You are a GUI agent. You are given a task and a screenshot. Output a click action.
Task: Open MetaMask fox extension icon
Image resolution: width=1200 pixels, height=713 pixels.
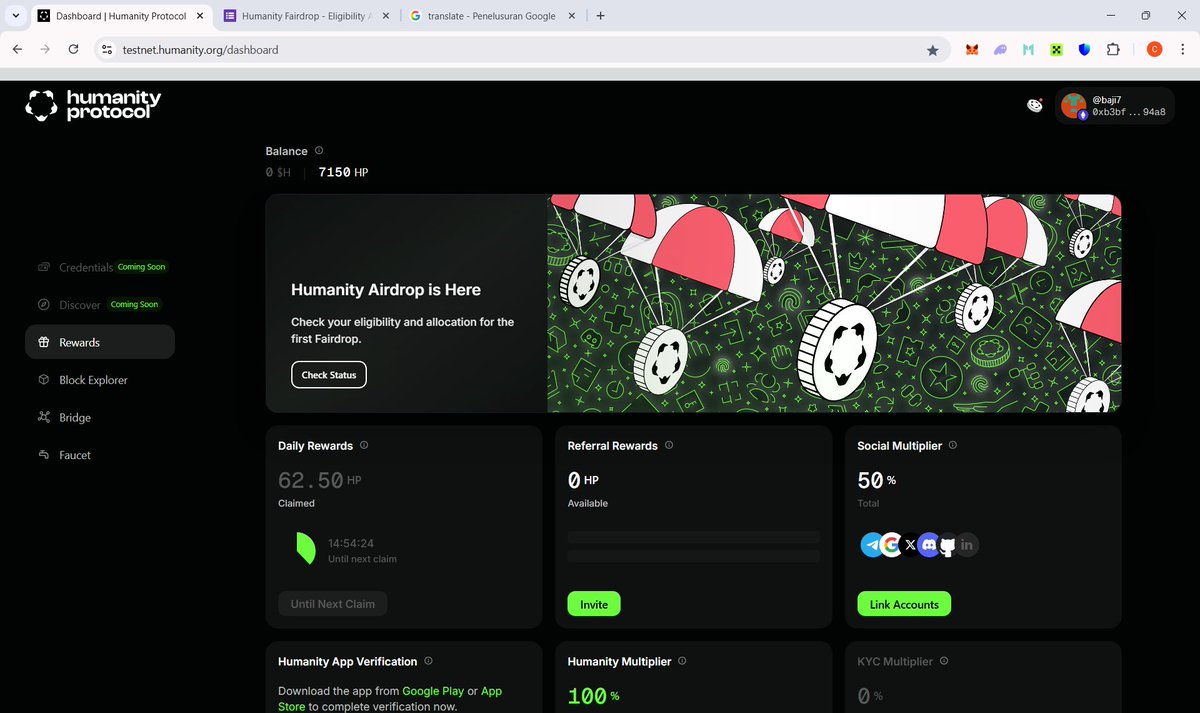972,50
